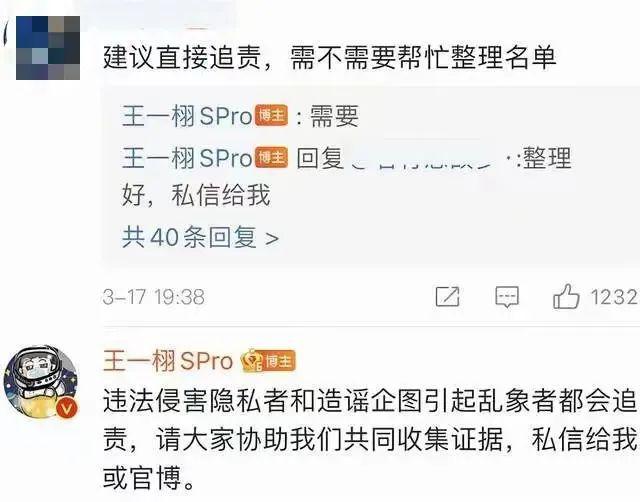Open 王一栩SPro username in the second reply

coord(187,158)
